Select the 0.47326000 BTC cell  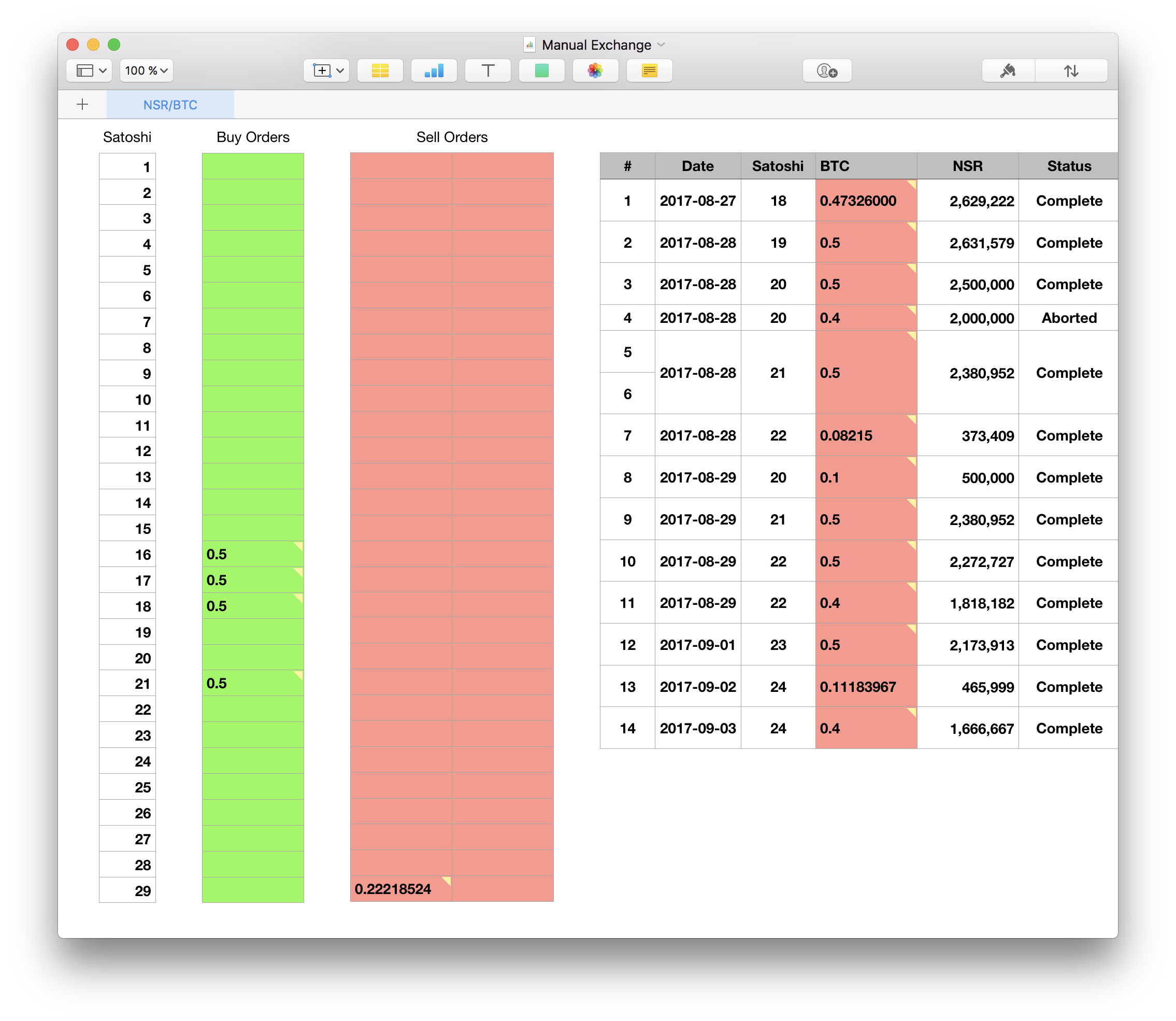pos(866,201)
